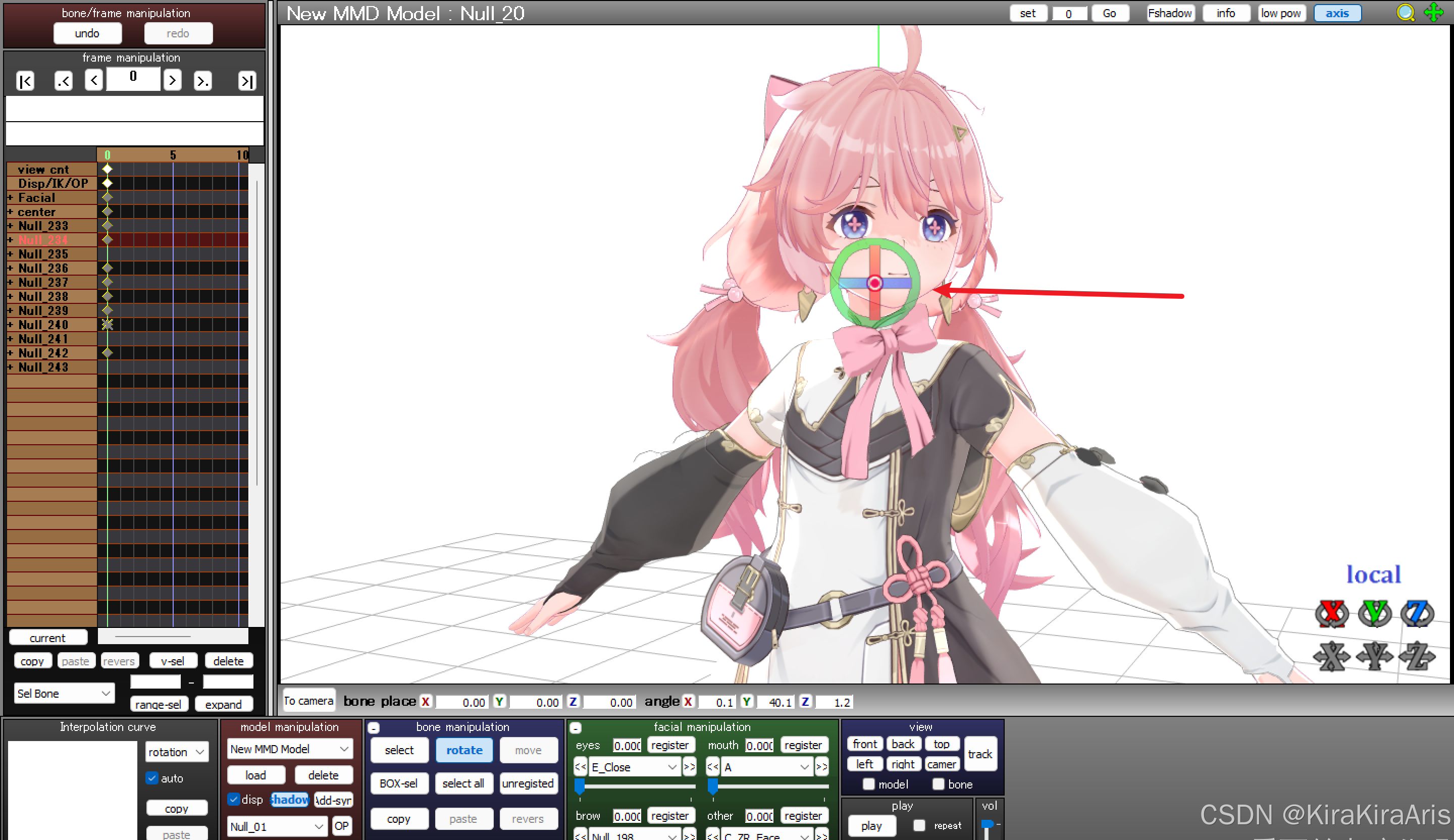The height and width of the screenshot is (840, 1454).
Task: Enable the repeat playback checkbox
Action: coord(919,825)
